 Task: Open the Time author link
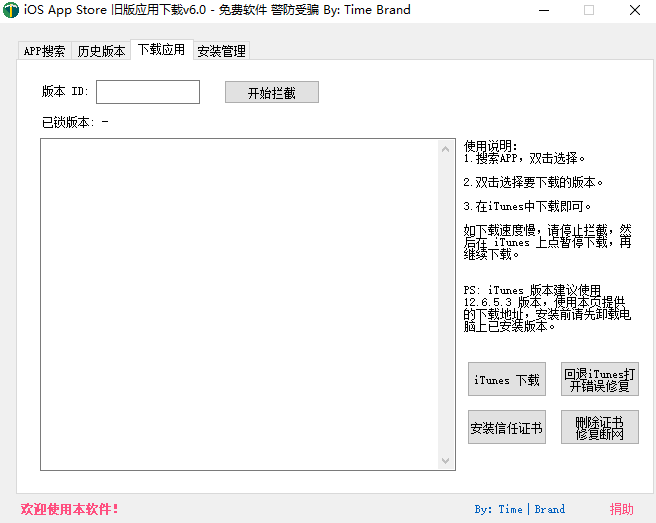tap(510, 509)
